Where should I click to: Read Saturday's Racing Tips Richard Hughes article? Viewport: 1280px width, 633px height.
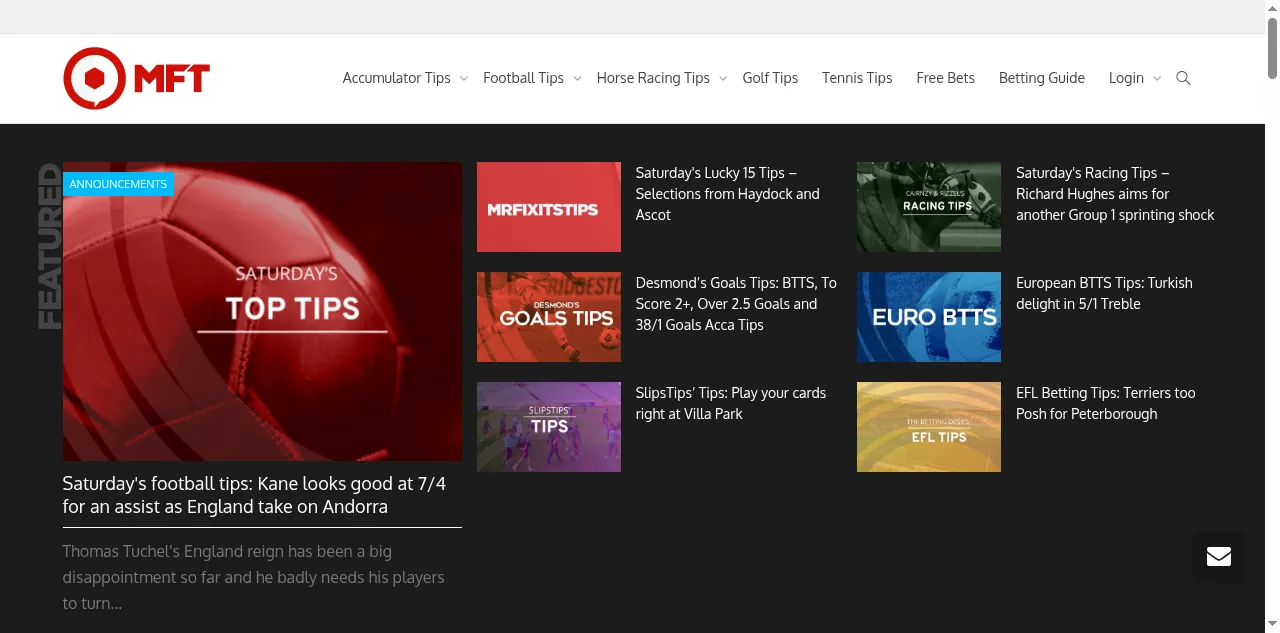point(1115,194)
